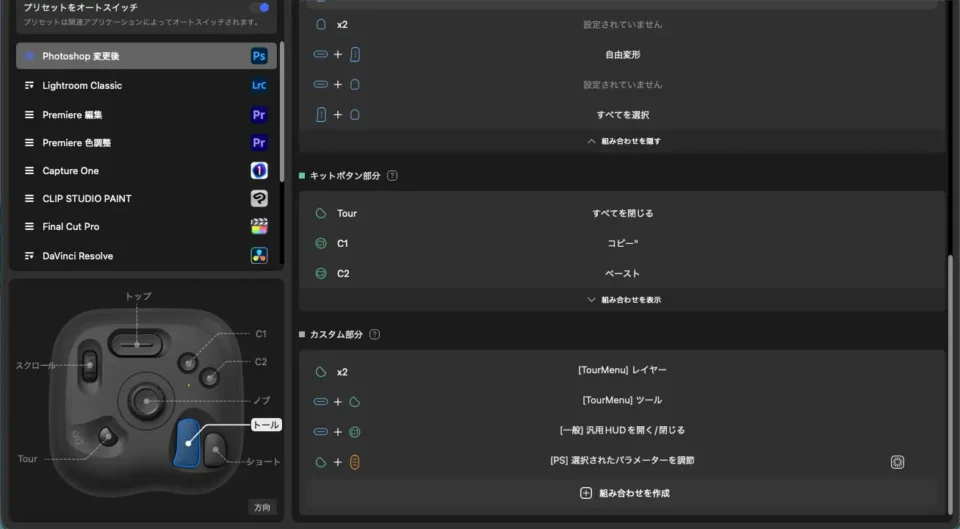Click the ノブ knob on the controller image

point(146,401)
